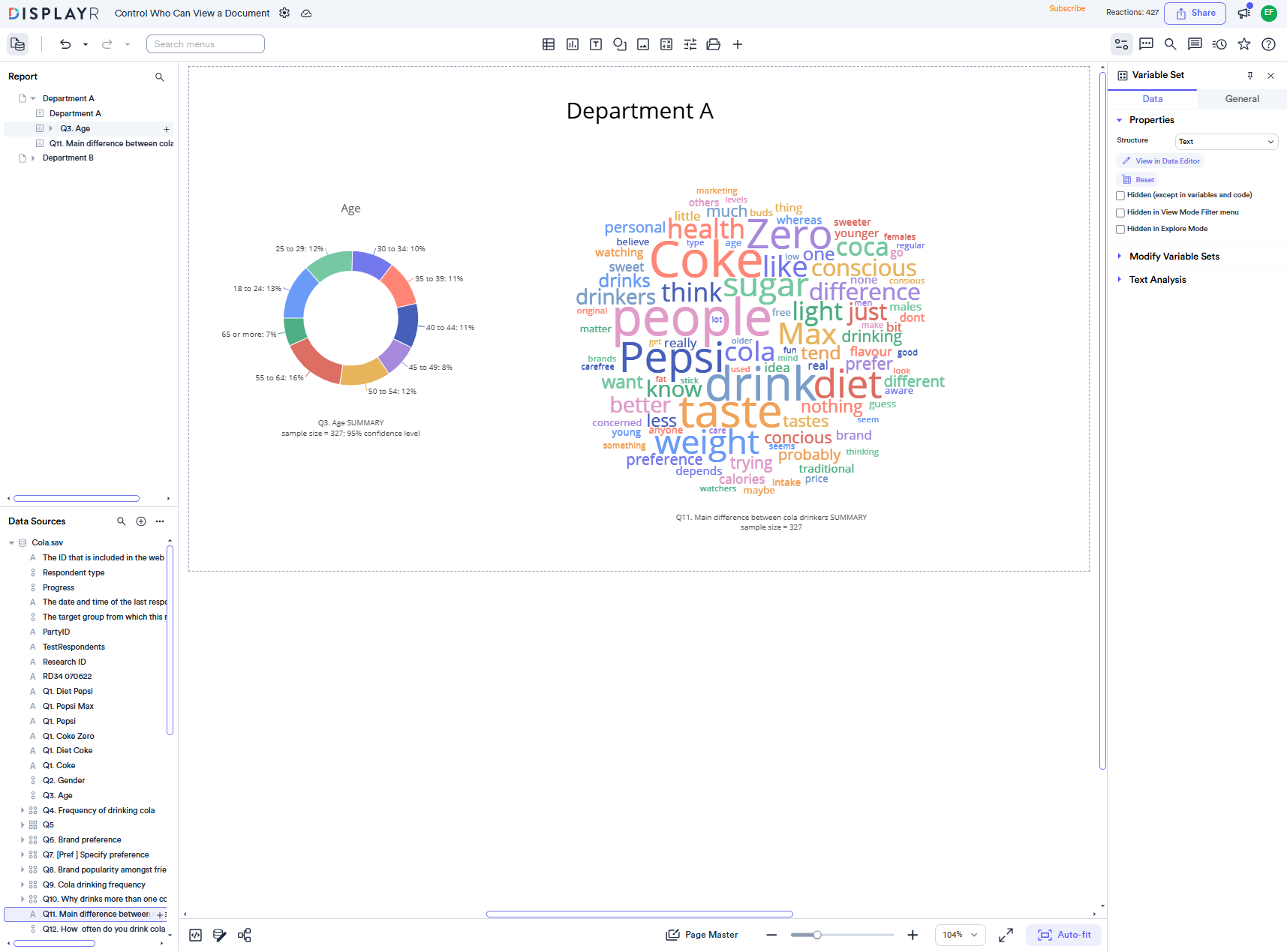Insert a table from the toolbar

[x=549, y=44]
